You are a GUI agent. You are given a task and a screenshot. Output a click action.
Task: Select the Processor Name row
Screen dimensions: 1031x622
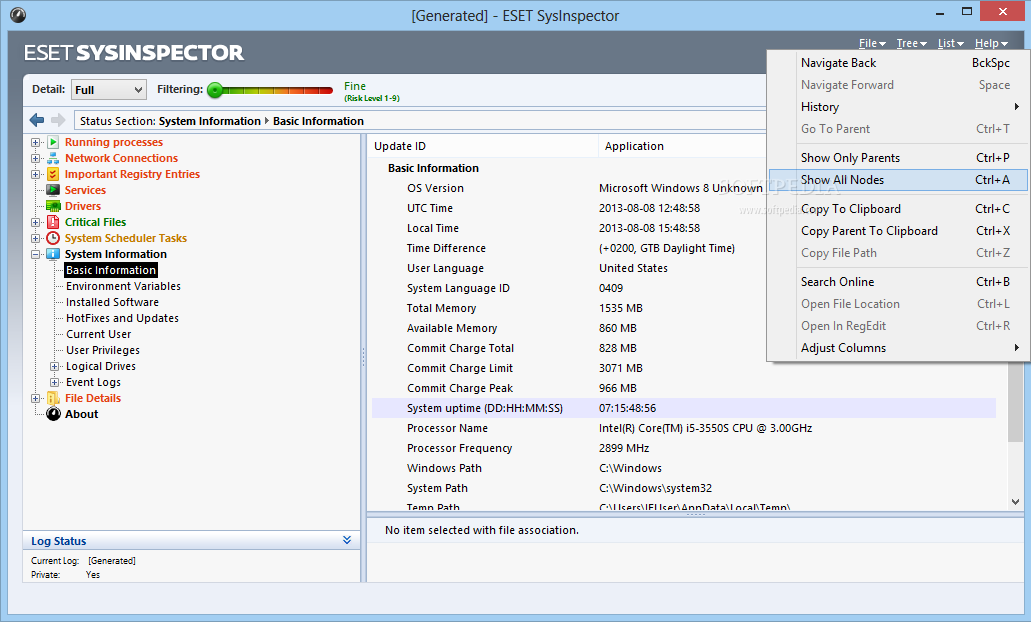(684, 428)
